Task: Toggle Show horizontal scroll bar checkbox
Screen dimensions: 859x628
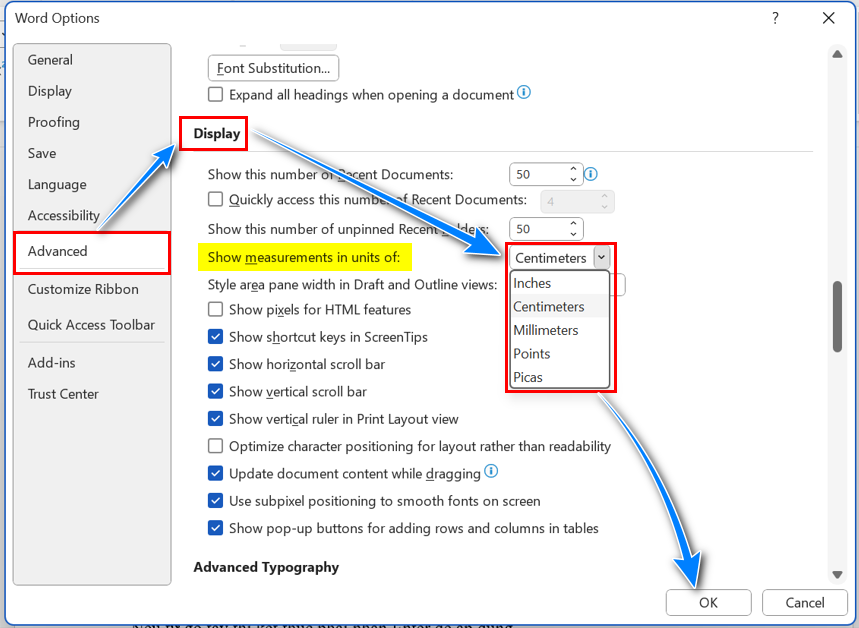Action: pyautogui.click(x=215, y=364)
